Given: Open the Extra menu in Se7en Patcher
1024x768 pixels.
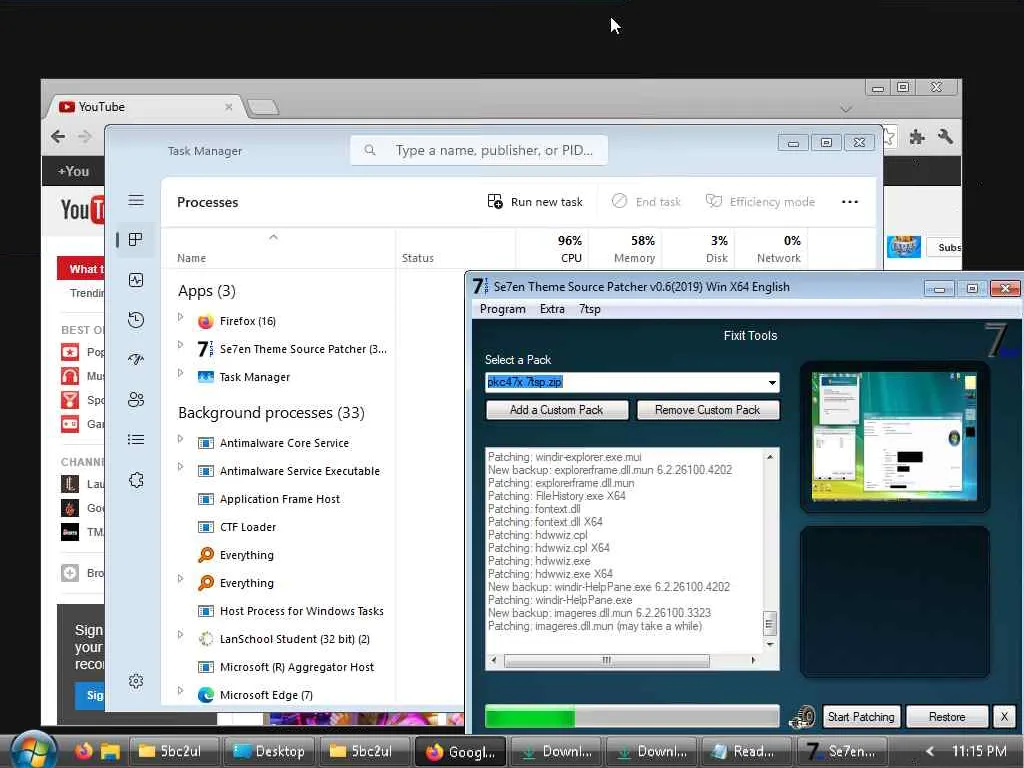Looking at the screenshot, I should (552, 309).
